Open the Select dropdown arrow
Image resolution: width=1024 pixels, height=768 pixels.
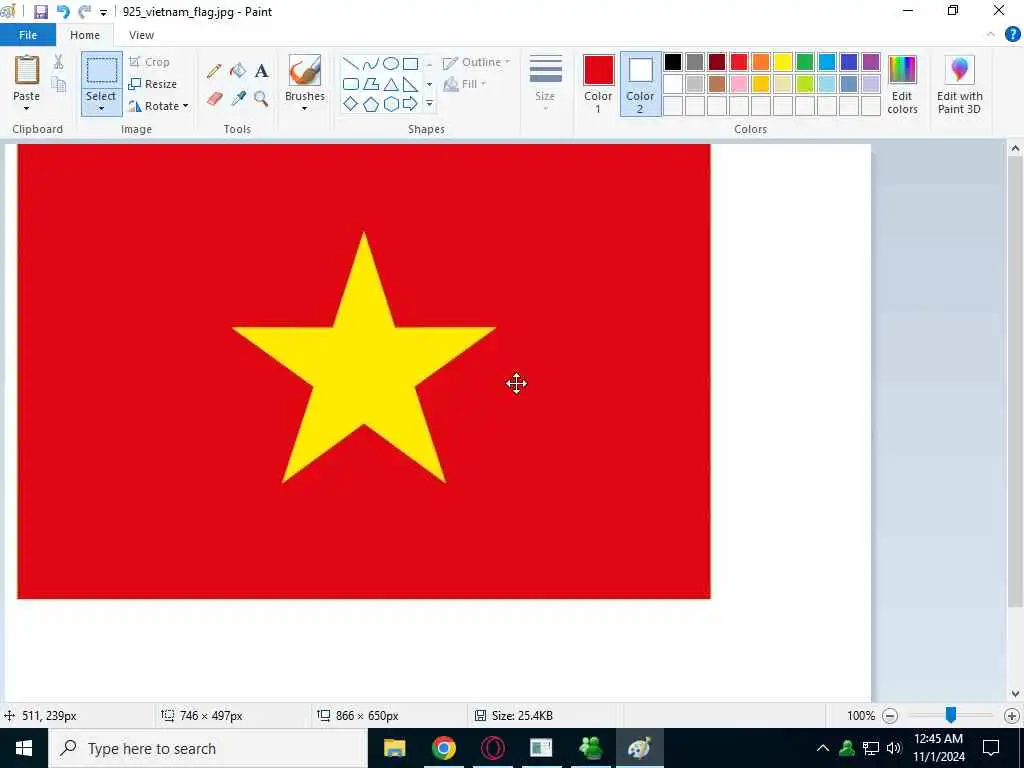(x=101, y=108)
